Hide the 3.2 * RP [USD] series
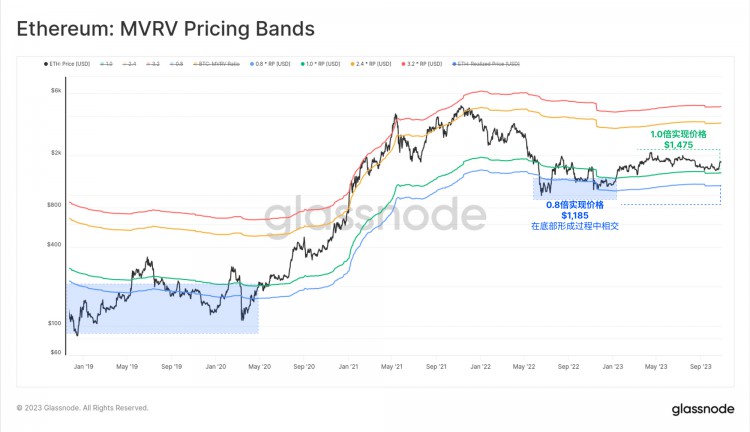The height and width of the screenshot is (432, 750). (422, 64)
